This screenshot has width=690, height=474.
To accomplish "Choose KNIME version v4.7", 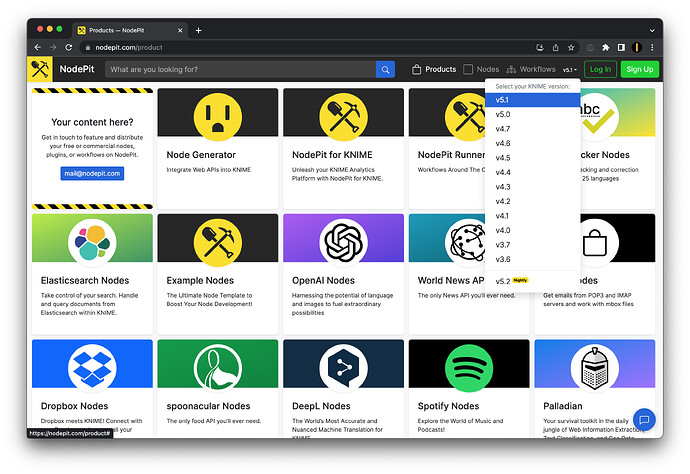I will 532,129.
